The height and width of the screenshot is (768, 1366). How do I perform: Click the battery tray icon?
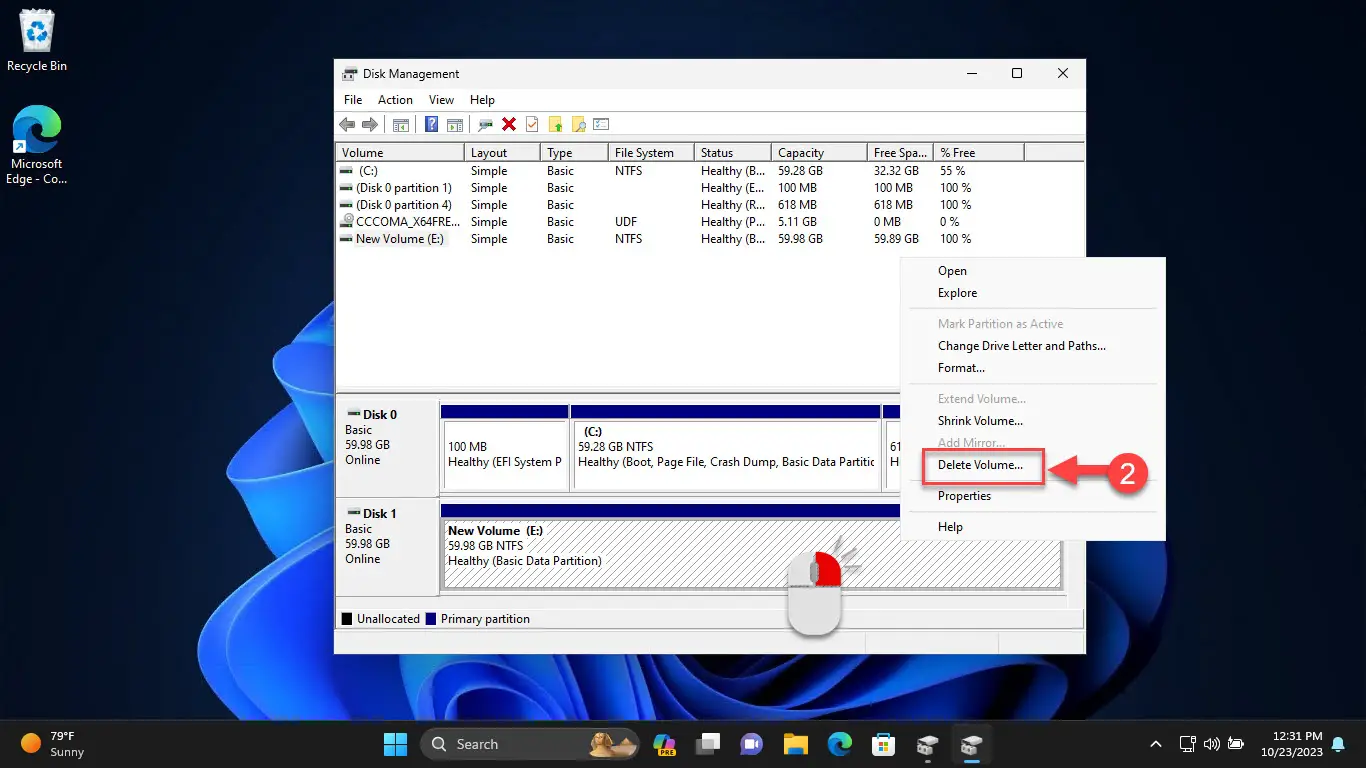tap(1236, 744)
